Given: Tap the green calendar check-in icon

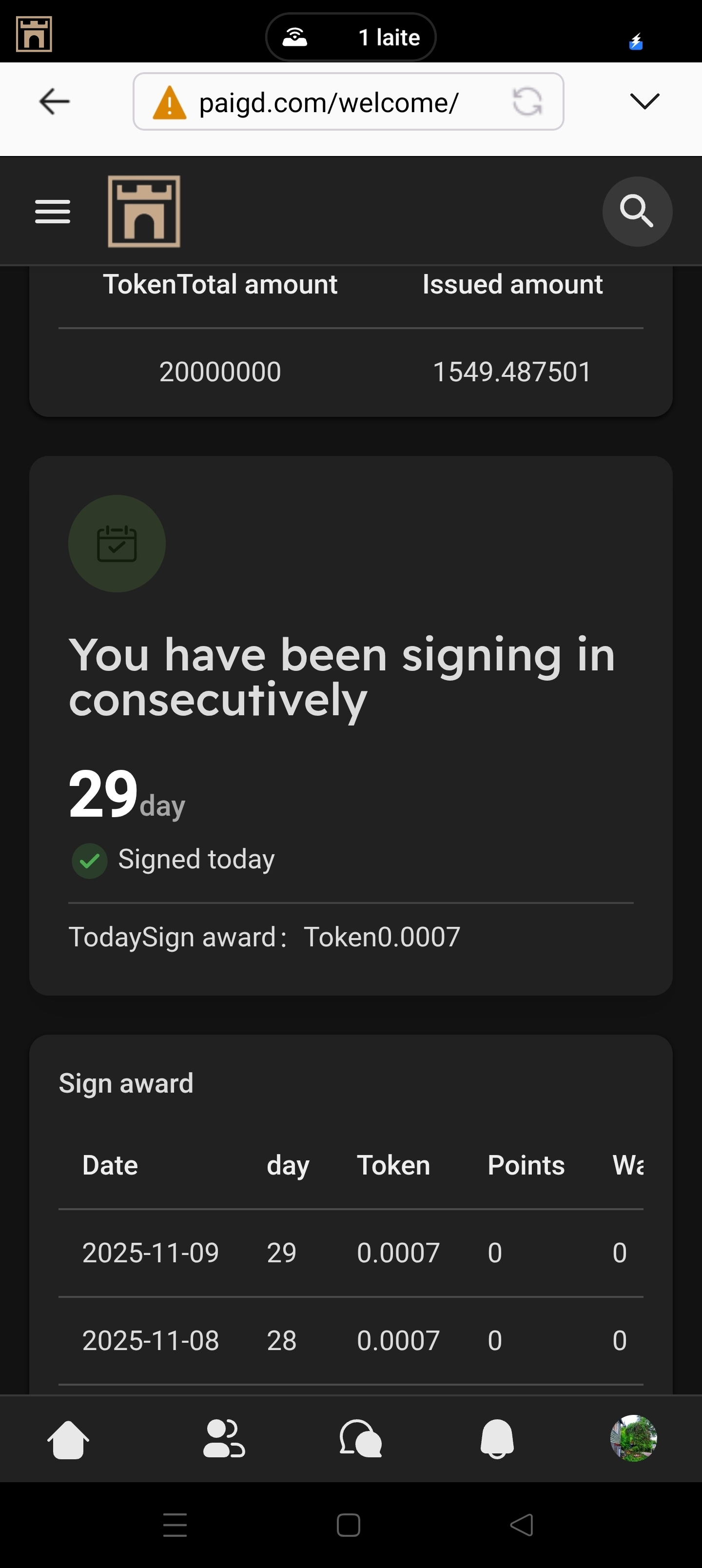Looking at the screenshot, I should (x=117, y=544).
